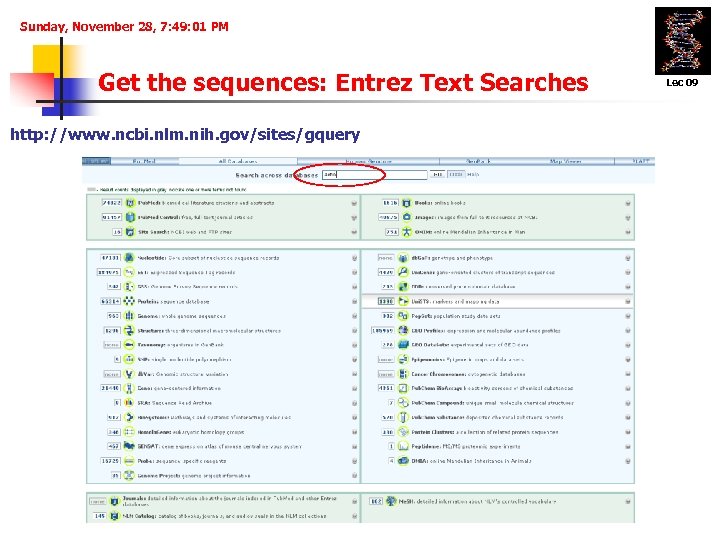Click help icon at end of OMIM row
This screenshot has height=540, width=720.
[x=628, y=232]
